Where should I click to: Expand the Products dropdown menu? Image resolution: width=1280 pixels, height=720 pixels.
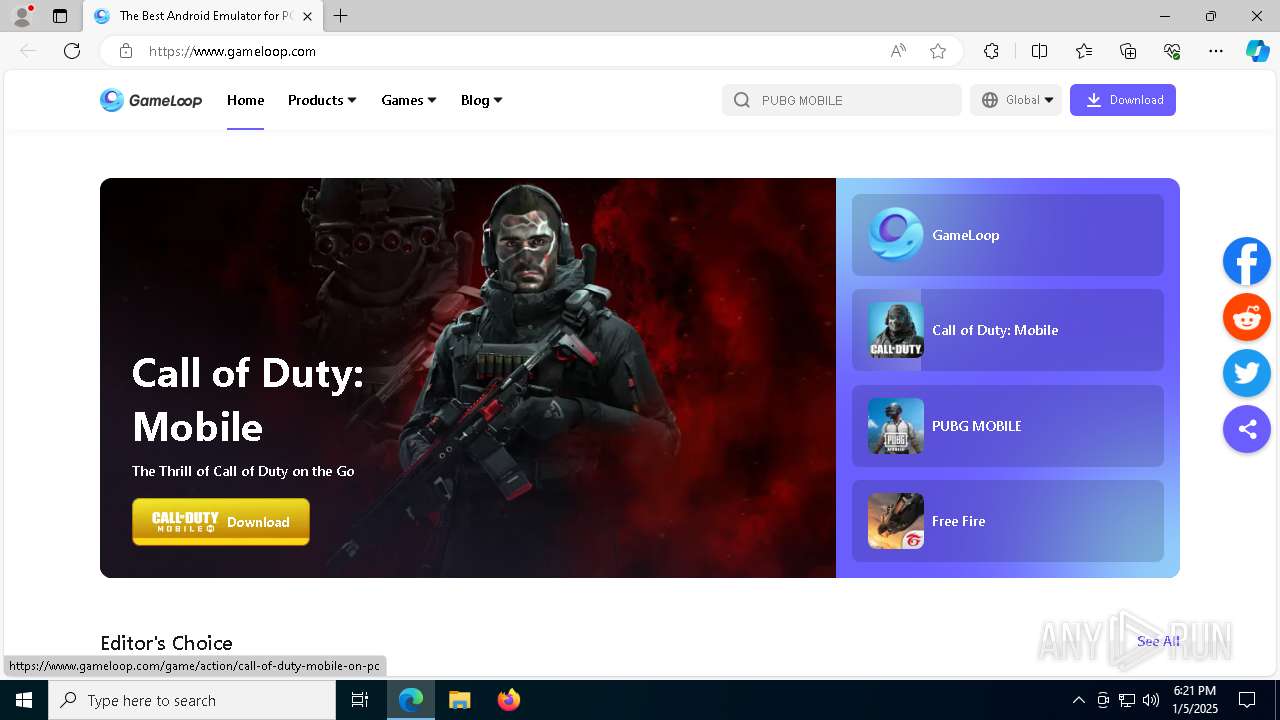point(322,100)
